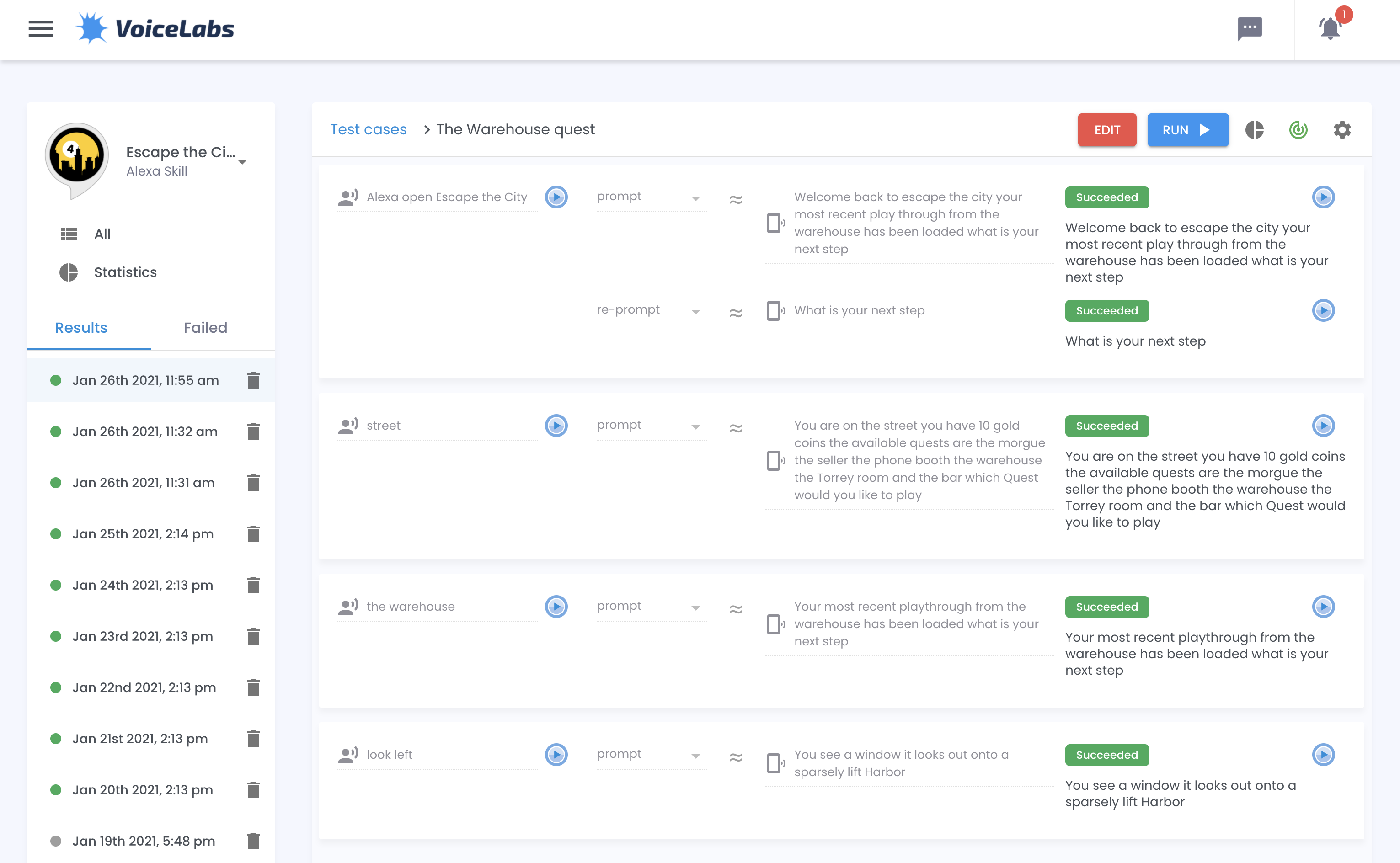The width and height of the screenshot is (1400, 863).
Task: Play the 'Alexa open Escape the City' utterance
Action: (x=556, y=197)
